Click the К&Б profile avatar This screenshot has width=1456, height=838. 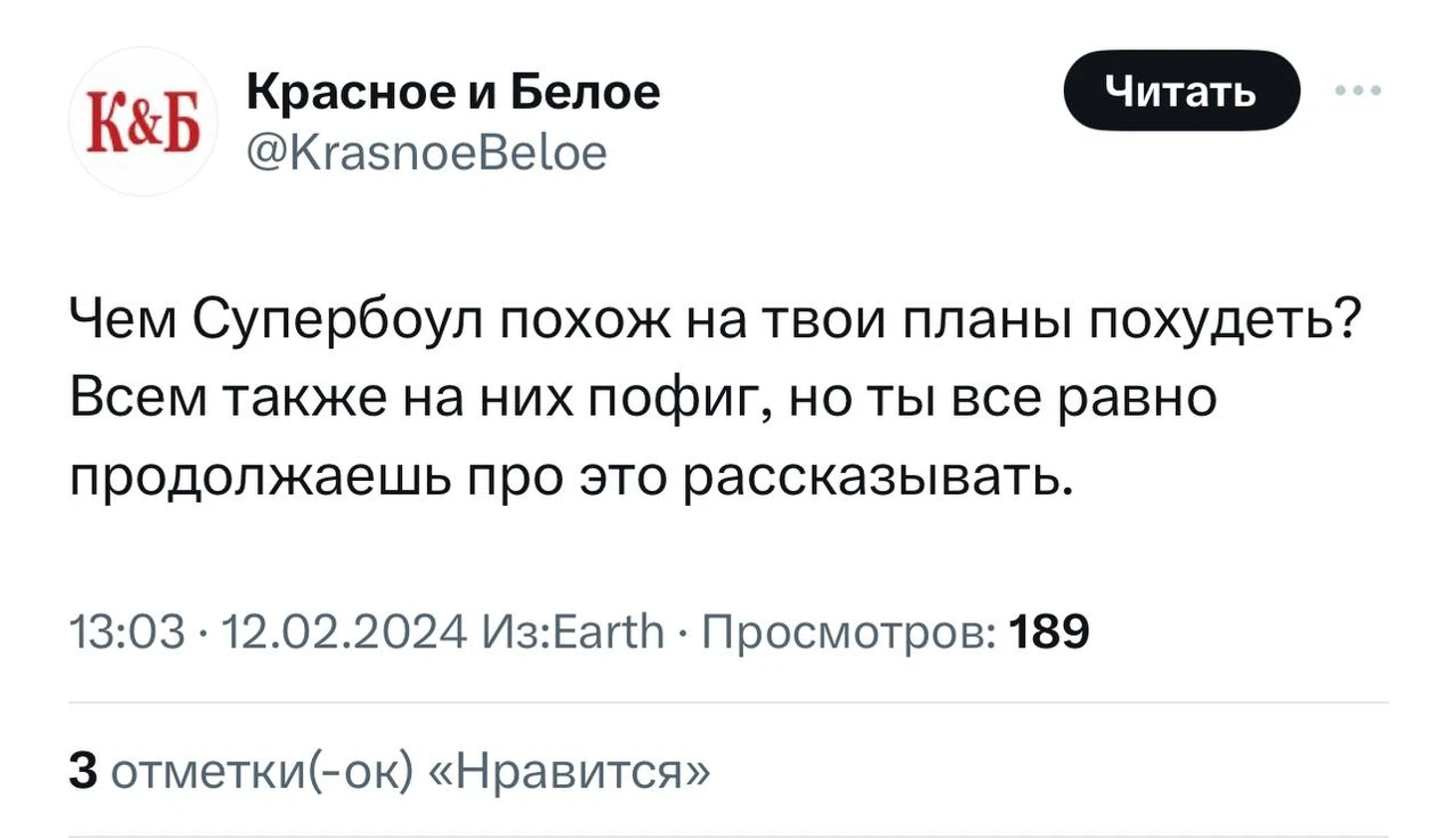coord(142,122)
